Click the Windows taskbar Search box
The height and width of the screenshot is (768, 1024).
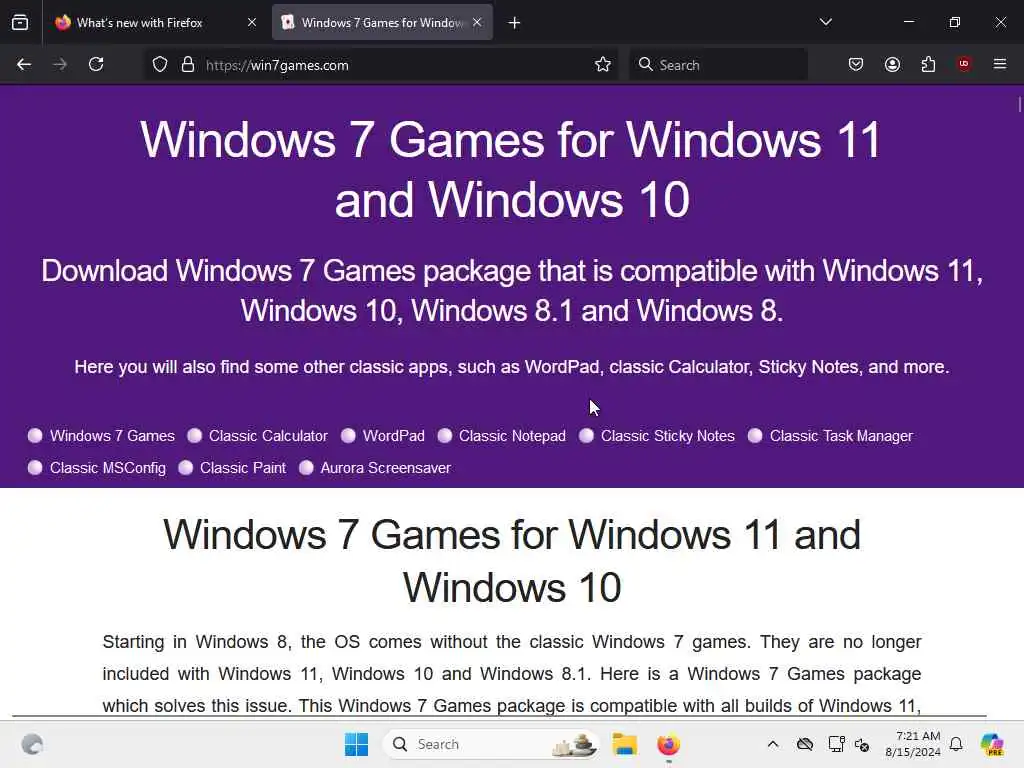[x=491, y=744]
